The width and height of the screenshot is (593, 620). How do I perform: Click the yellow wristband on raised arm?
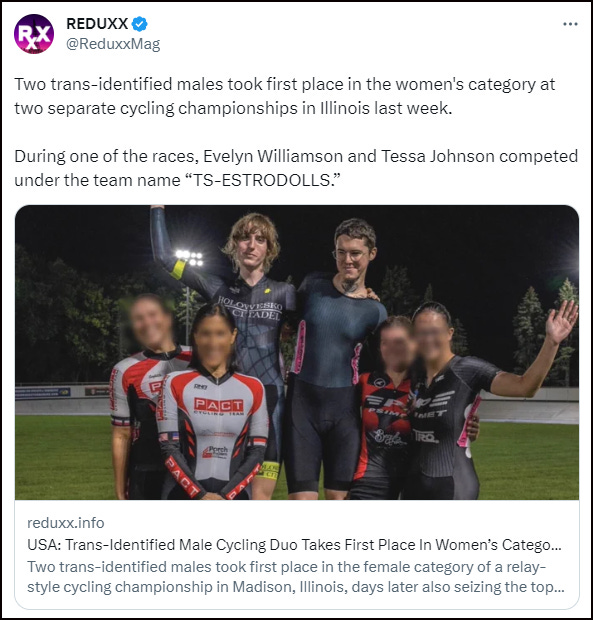point(178,269)
